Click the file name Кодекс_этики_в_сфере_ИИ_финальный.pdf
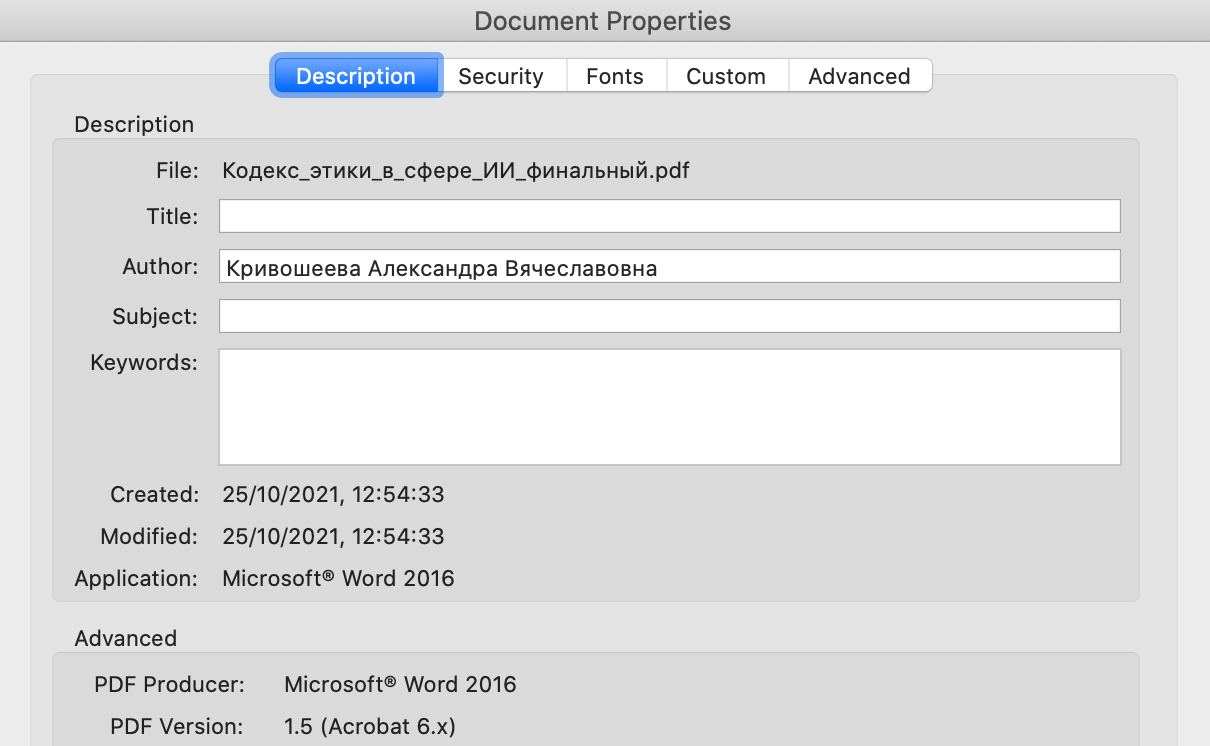Screen dimensions: 1210x746 pos(456,170)
